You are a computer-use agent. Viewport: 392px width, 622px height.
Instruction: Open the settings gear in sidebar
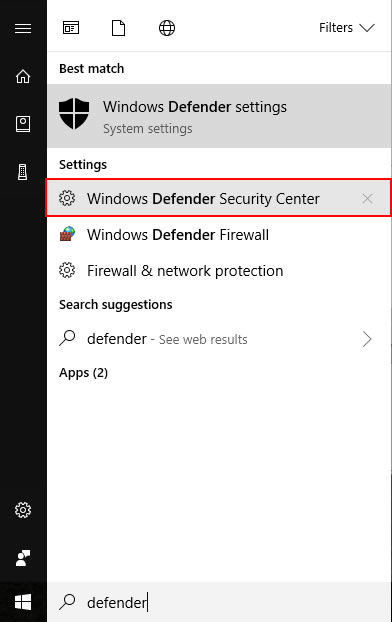[x=23, y=510]
